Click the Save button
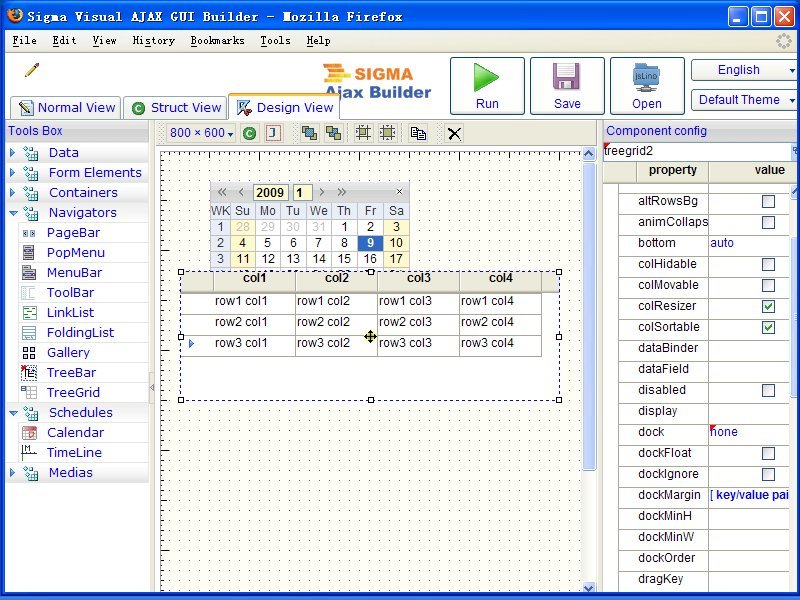The width and height of the screenshot is (800, 600). click(x=567, y=86)
